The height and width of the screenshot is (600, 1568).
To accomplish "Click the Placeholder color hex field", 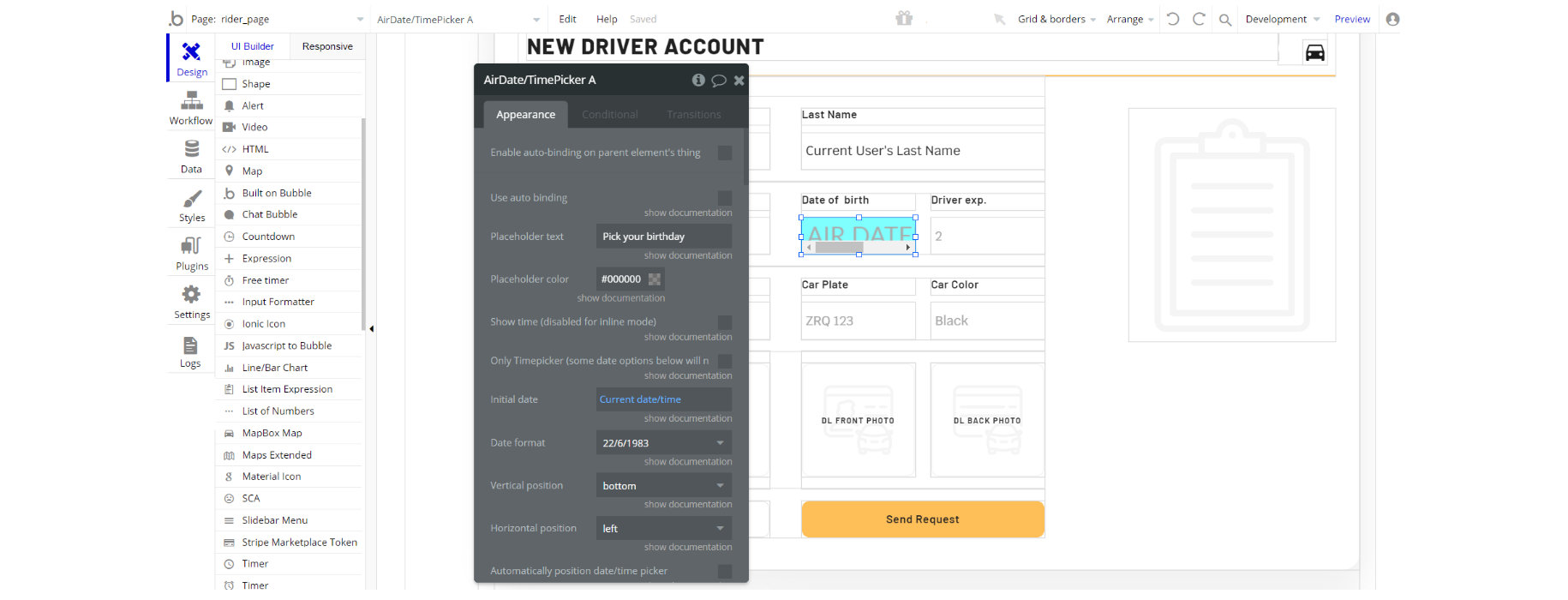I will point(621,279).
